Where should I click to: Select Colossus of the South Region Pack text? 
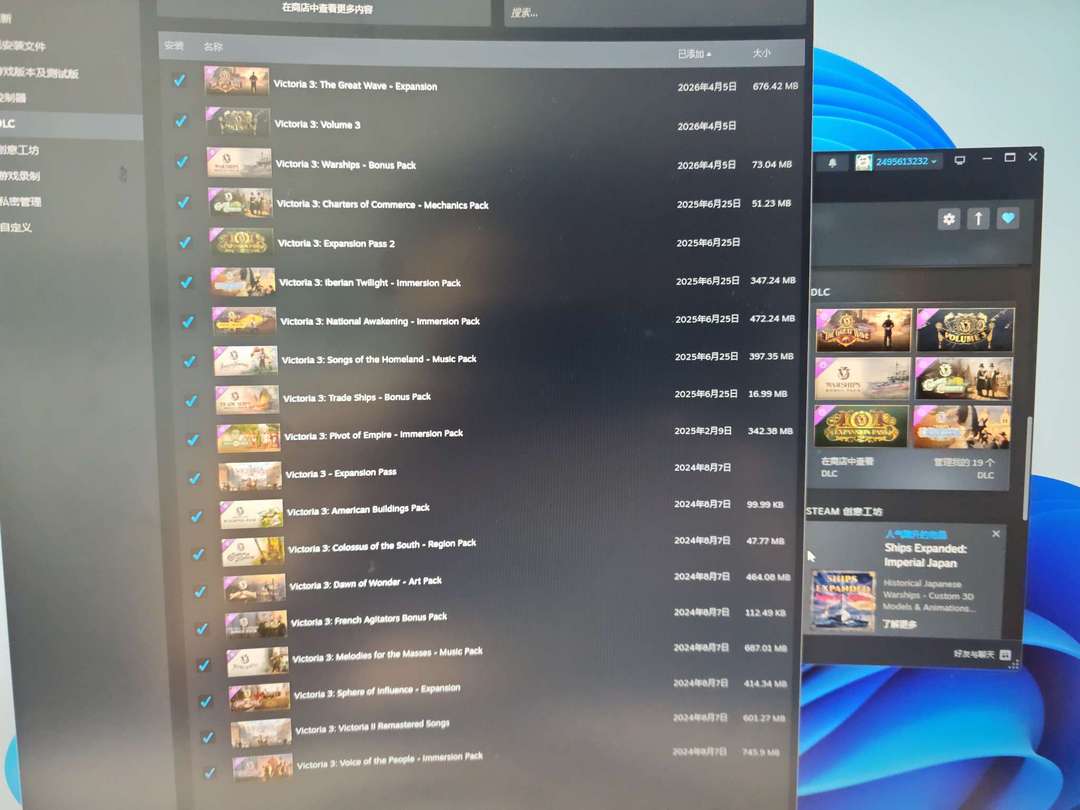tap(382, 546)
